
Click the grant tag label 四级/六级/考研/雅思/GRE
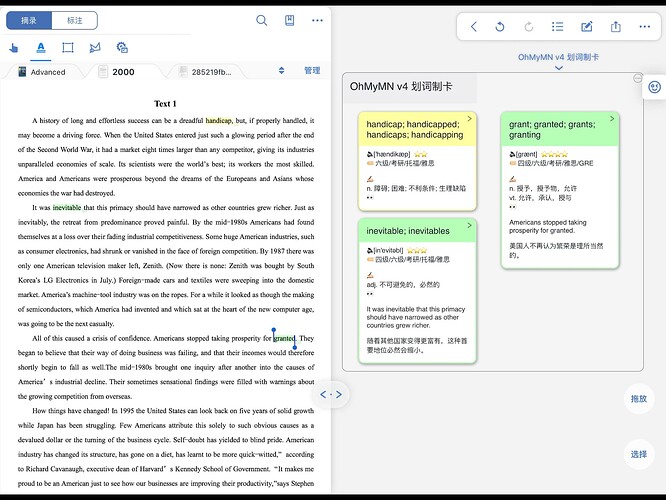tap(555, 163)
